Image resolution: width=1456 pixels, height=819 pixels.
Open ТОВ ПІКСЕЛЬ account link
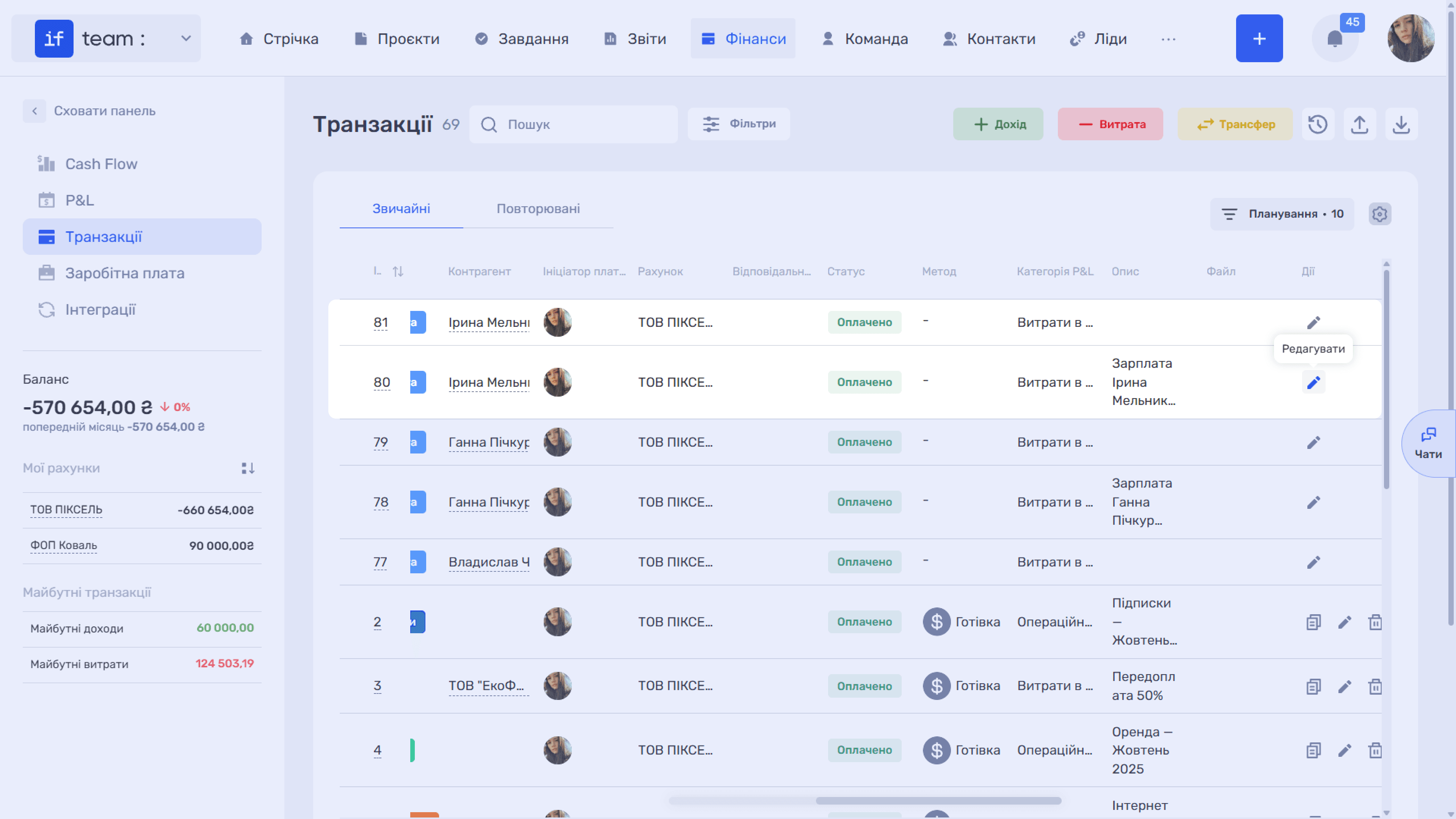(66, 510)
